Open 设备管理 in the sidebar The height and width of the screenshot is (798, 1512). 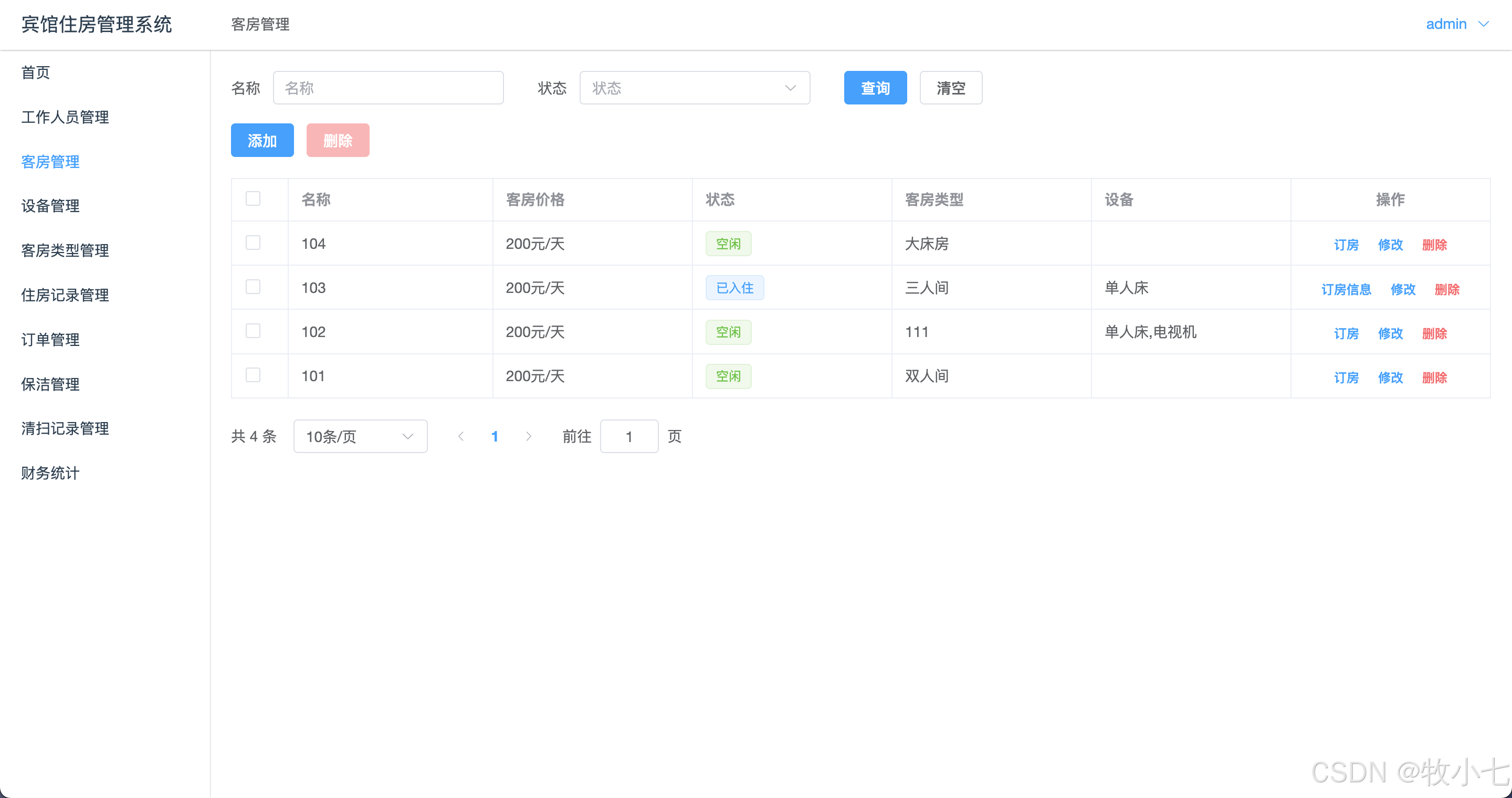pos(50,206)
